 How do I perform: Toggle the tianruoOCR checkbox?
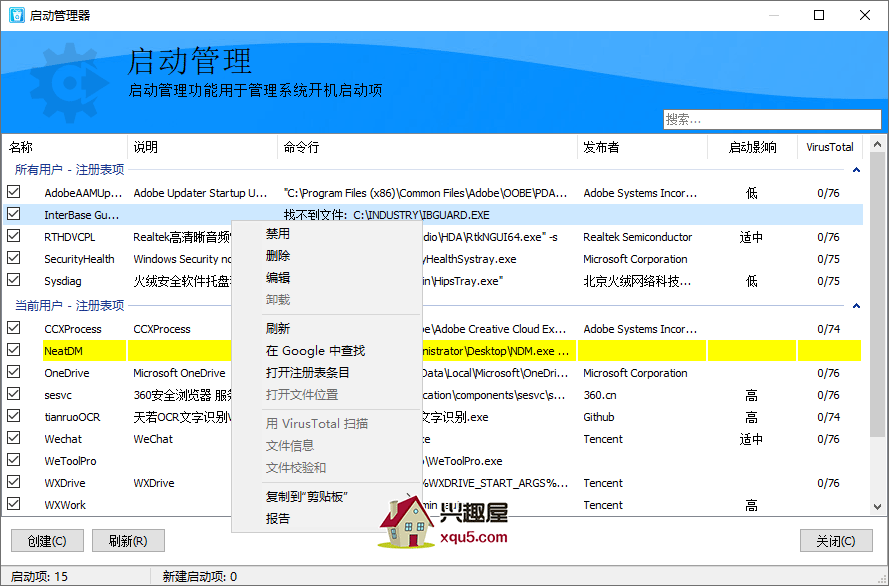click(14, 416)
